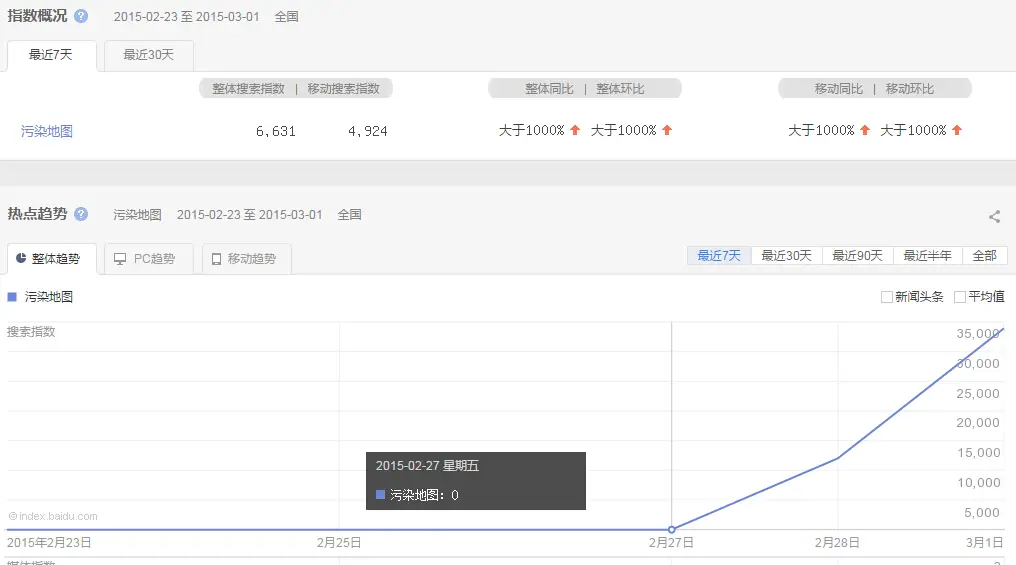Enable the 平均值 checkbox
The width and height of the screenshot is (1016, 565).
(960, 297)
